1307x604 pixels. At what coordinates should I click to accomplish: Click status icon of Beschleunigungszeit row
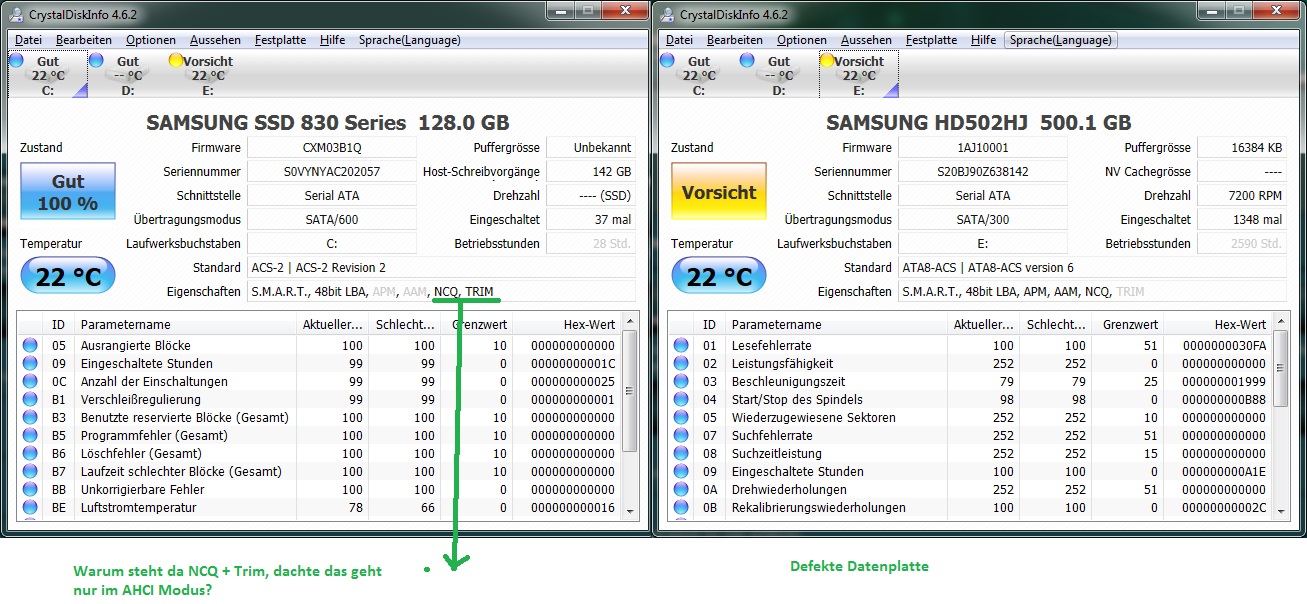(681, 381)
